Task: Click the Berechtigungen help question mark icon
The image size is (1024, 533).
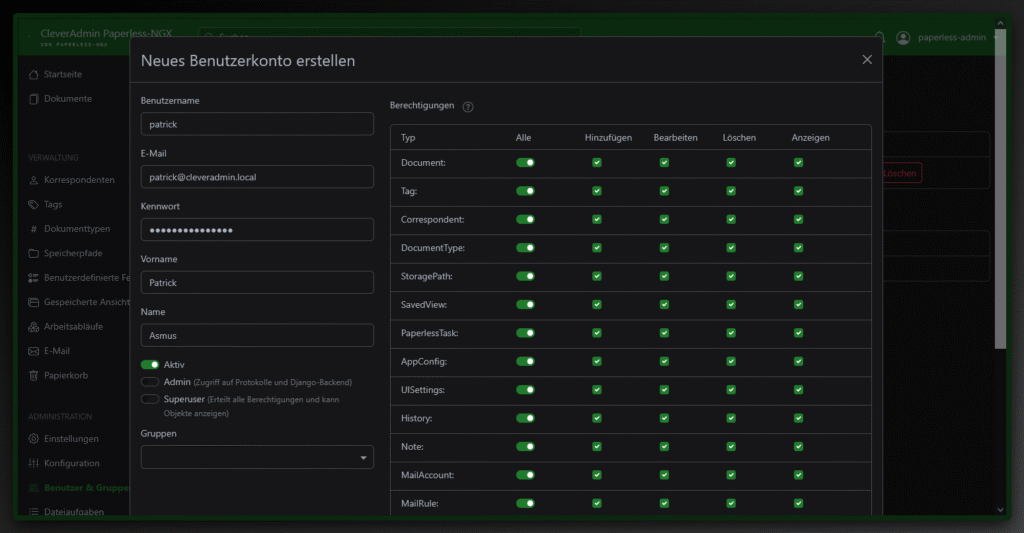Action: tap(468, 106)
